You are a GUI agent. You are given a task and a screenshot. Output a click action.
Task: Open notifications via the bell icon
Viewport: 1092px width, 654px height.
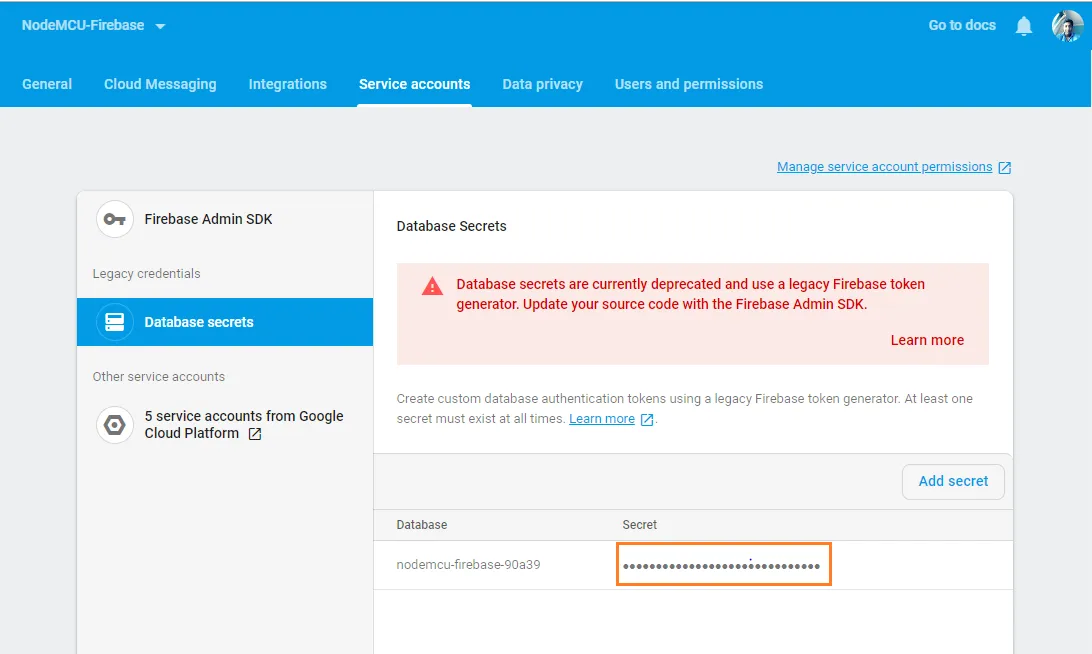point(1023,26)
